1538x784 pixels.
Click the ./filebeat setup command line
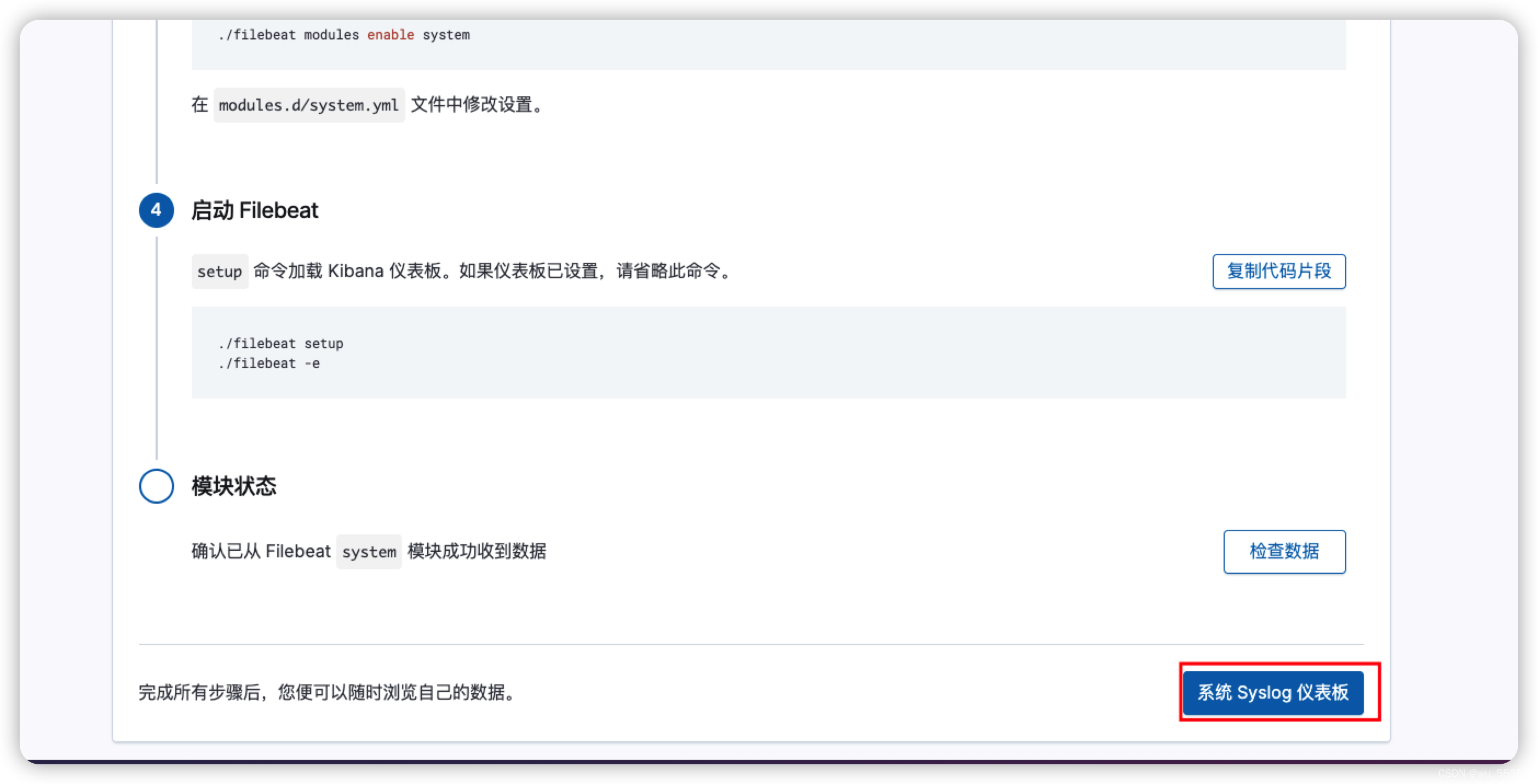point(280,344)
